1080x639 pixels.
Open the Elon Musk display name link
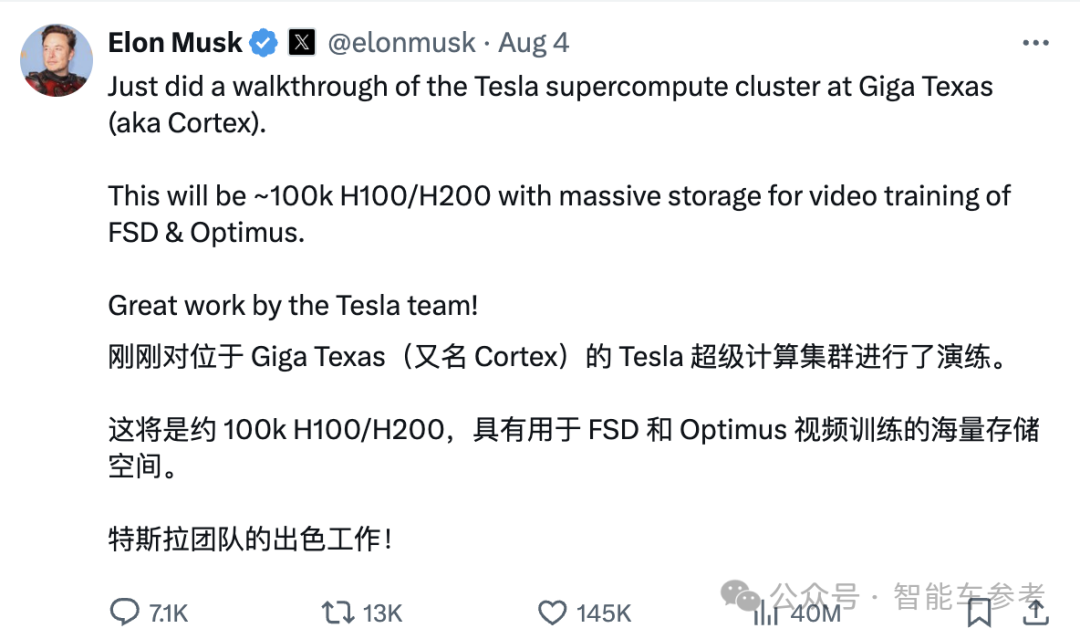pyautogui.click(x=174, y=43)
